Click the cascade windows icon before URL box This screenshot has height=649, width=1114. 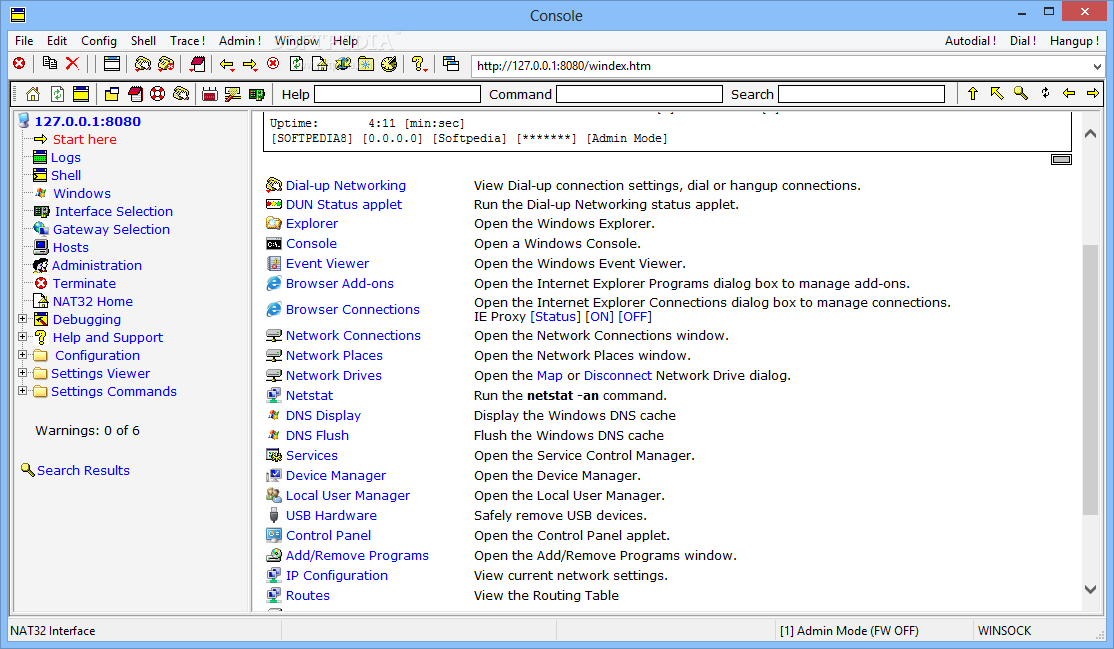(x=450, y=64)
